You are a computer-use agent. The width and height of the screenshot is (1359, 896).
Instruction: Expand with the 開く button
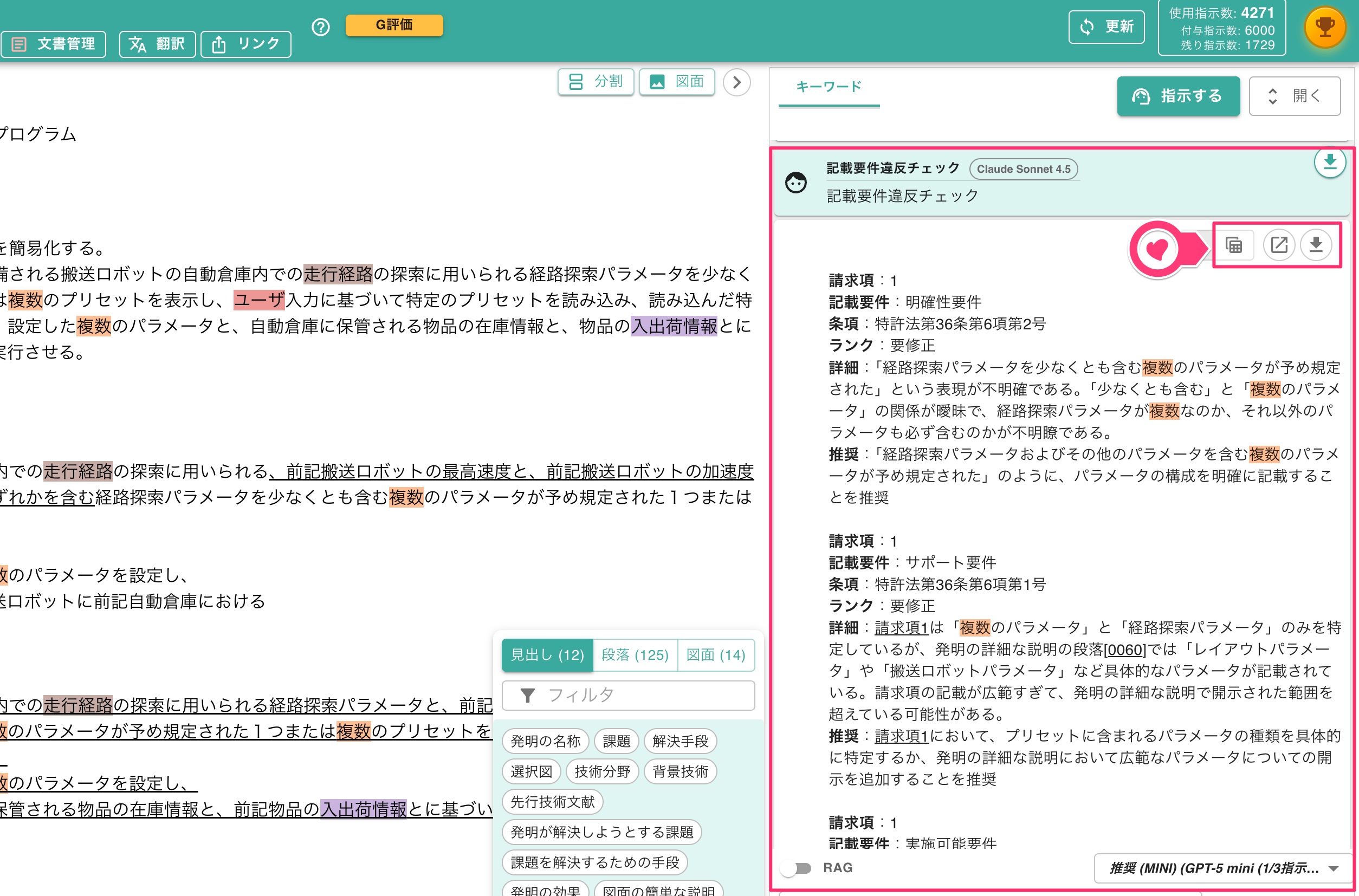(1295, 96)
